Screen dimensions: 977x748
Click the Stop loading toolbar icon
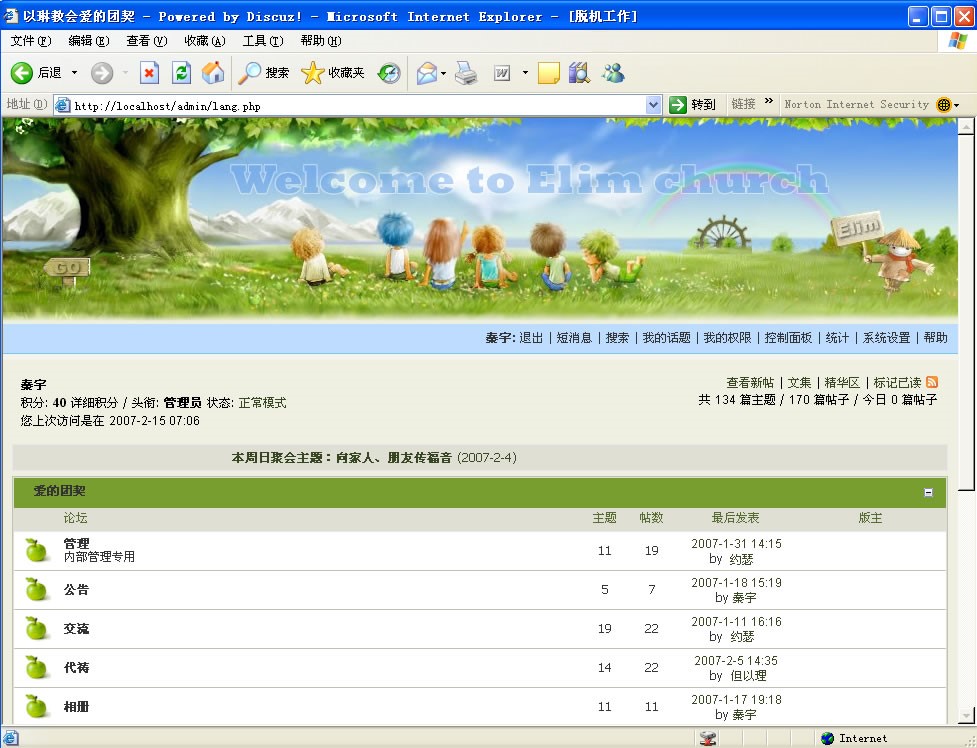(149, 73)
